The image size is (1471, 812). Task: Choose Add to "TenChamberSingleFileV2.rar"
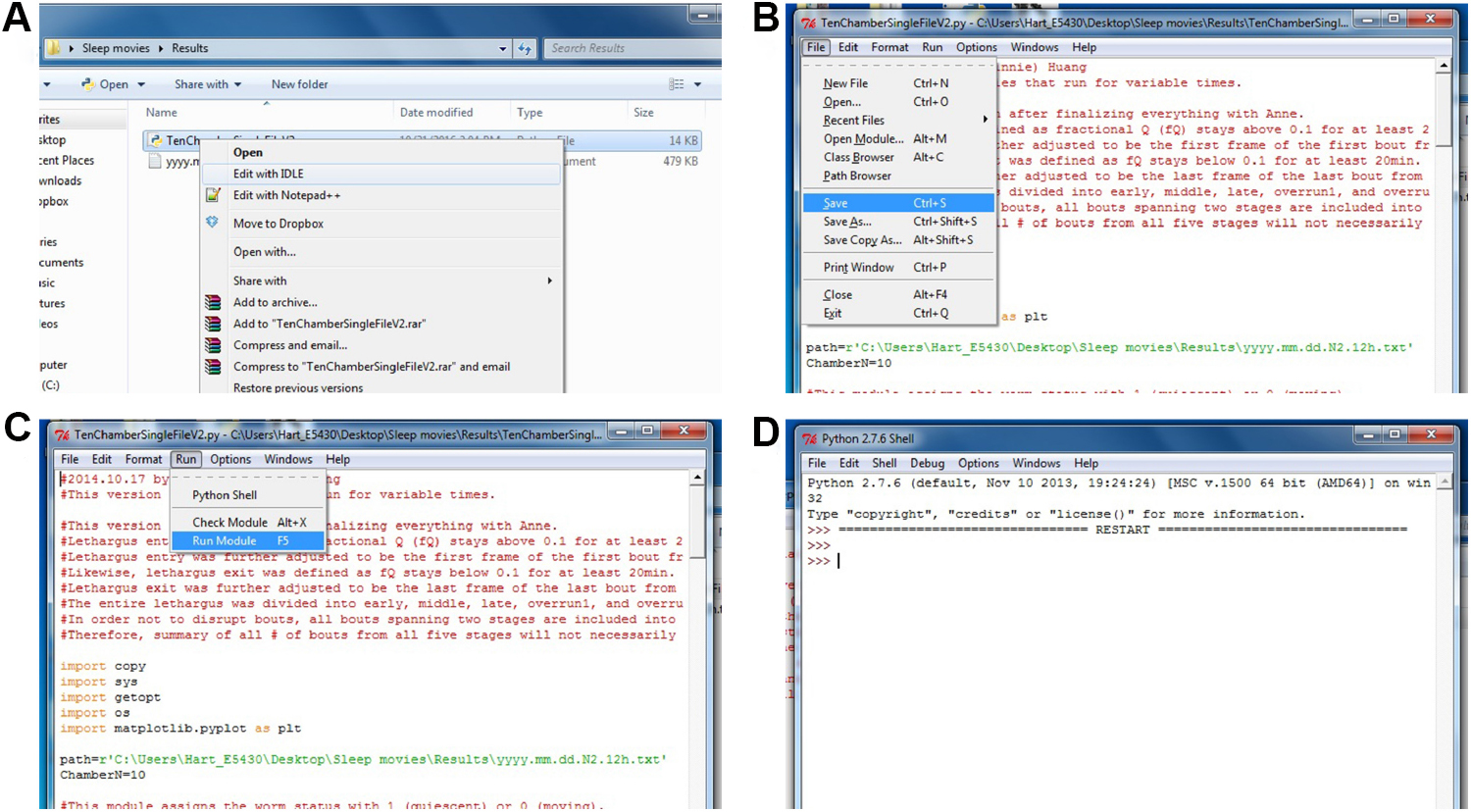330,324
